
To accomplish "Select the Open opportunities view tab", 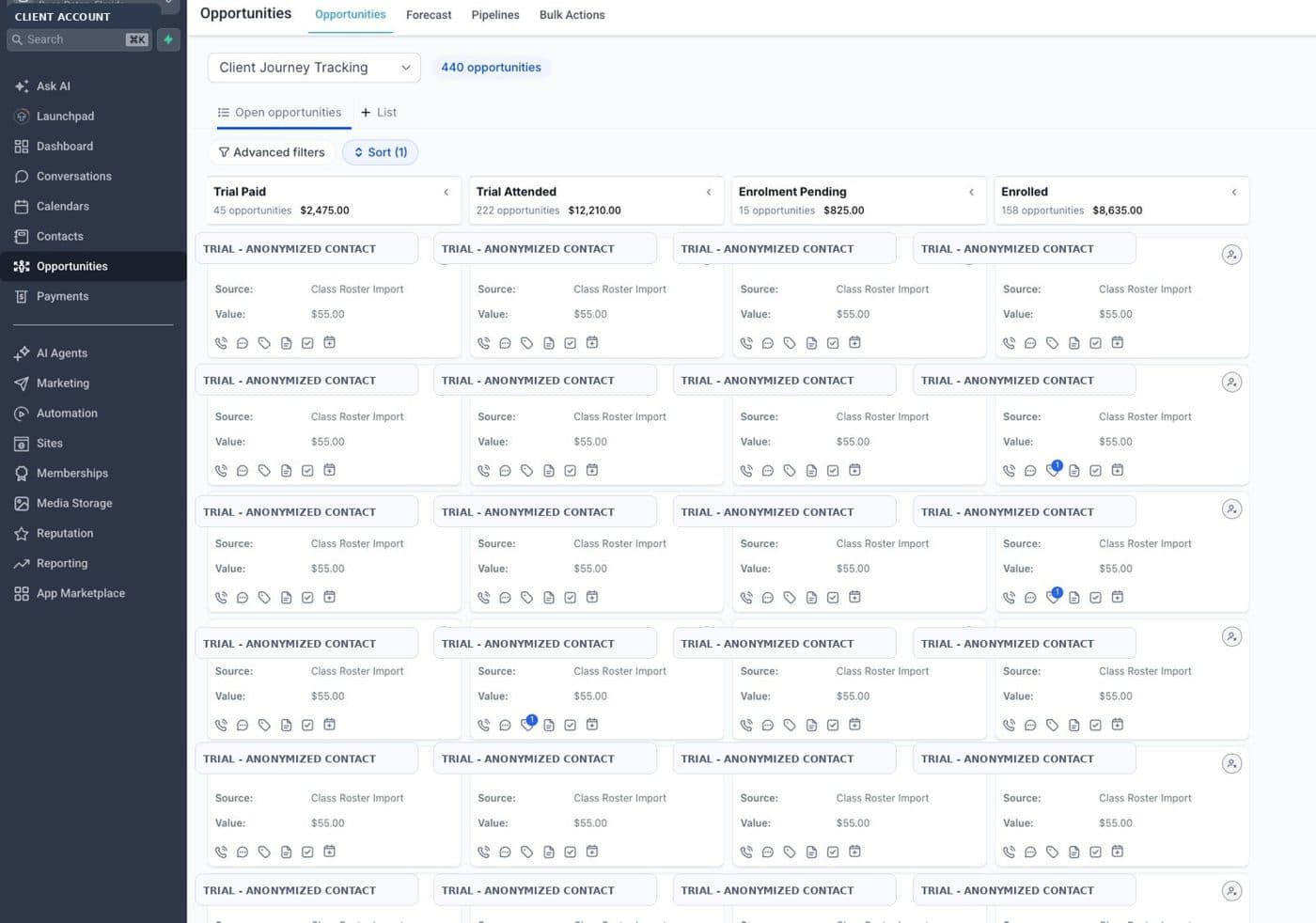I will coord(280,112).
